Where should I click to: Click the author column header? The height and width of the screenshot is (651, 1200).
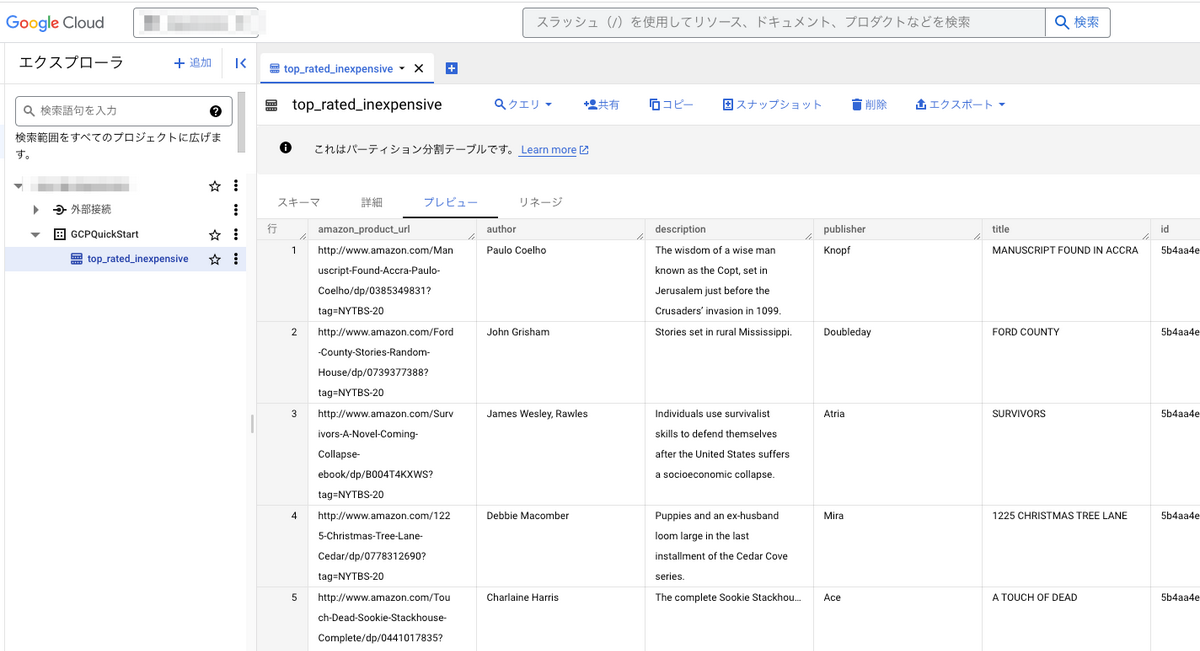561,229
